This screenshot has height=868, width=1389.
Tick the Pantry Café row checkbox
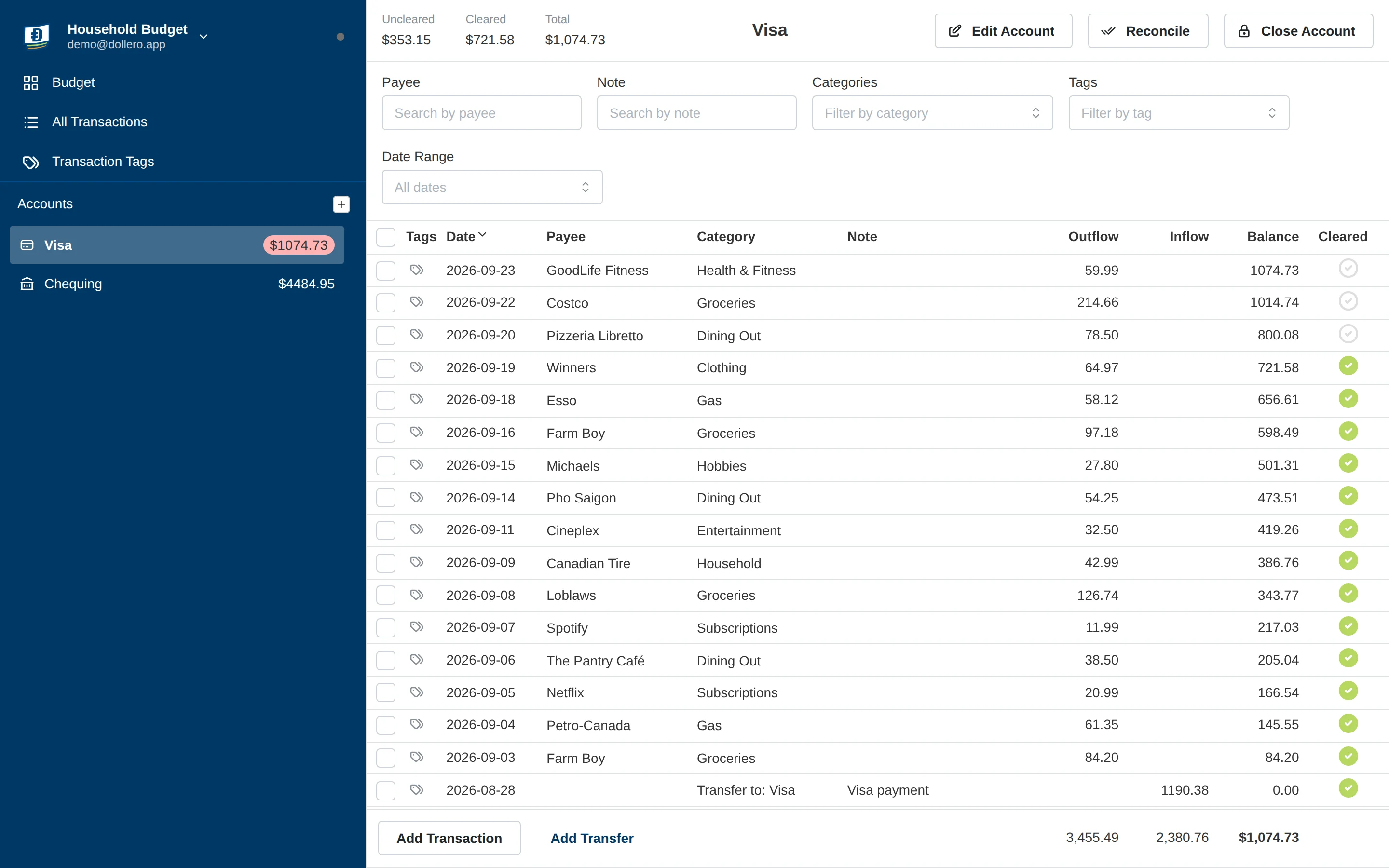click(386, 660)
